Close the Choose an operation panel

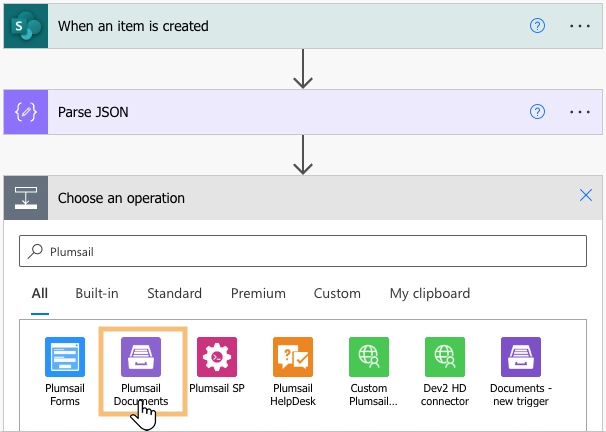(586, 196)
